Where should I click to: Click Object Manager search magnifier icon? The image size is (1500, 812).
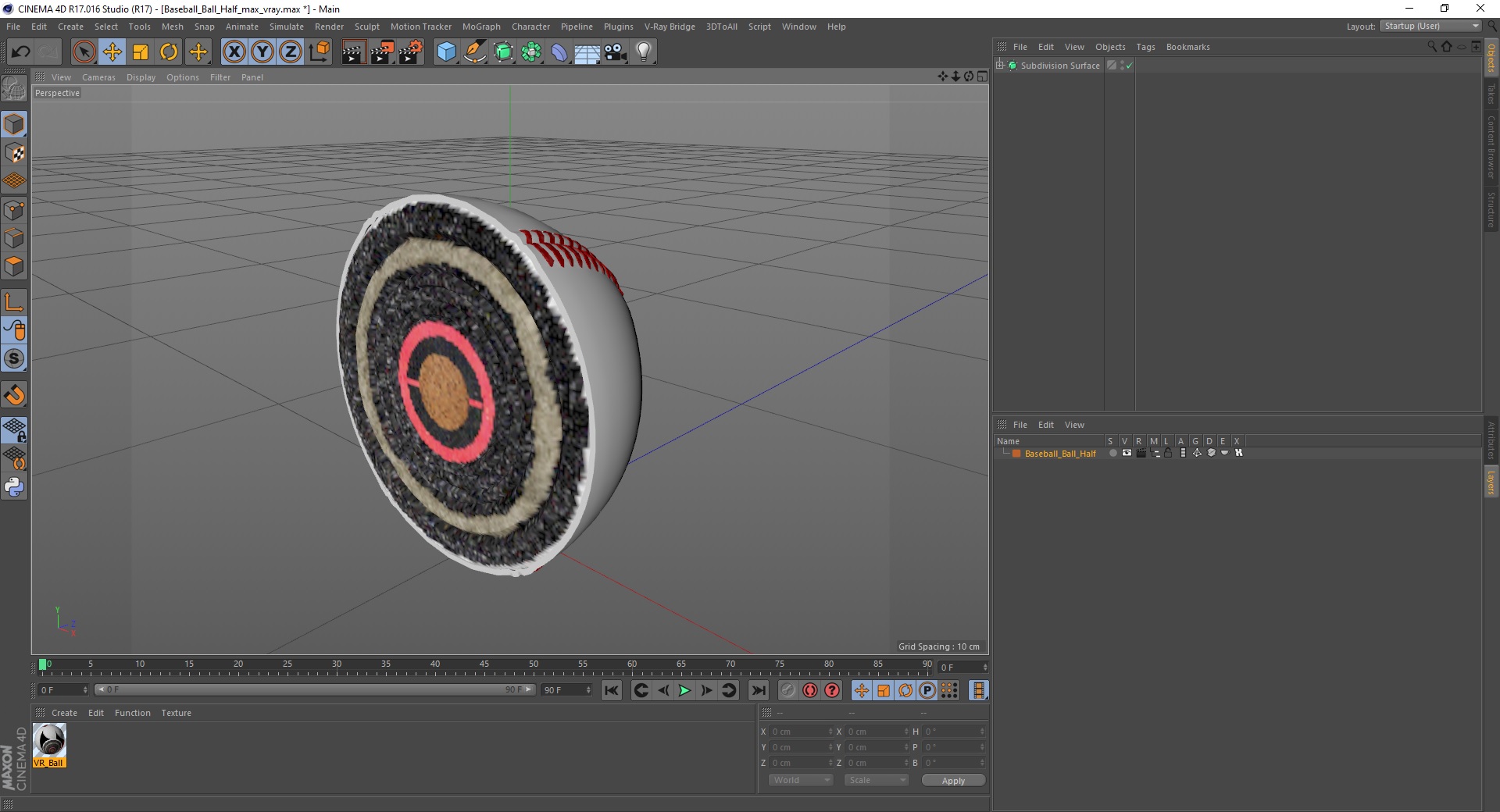point(1431,47)
